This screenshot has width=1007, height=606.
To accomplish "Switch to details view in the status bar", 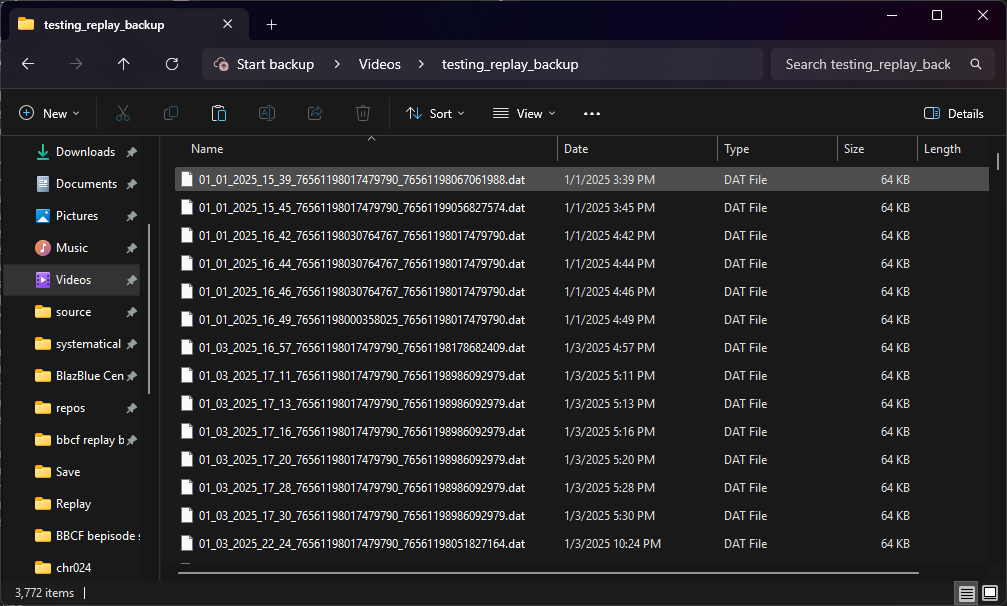I will (x=965, y=592).
